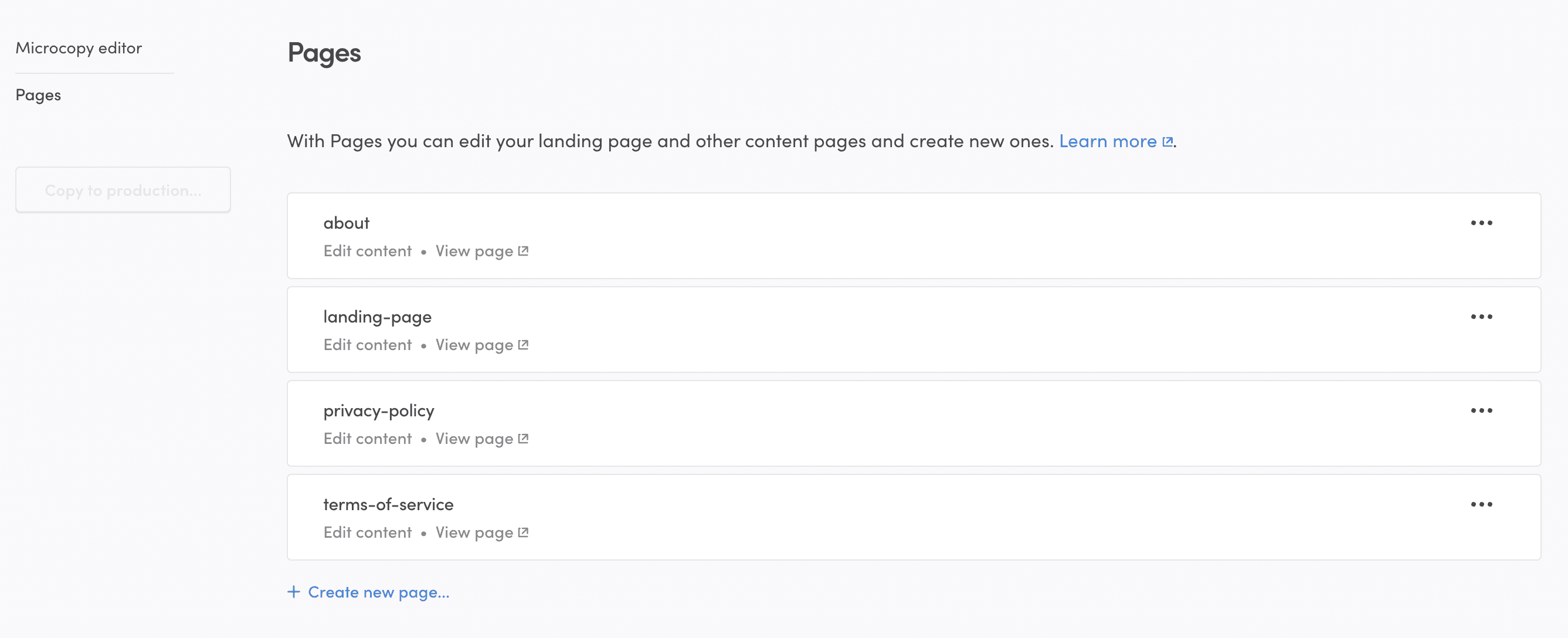
Task: Edit content of the terms-of-service page
Action: [367, 532]
